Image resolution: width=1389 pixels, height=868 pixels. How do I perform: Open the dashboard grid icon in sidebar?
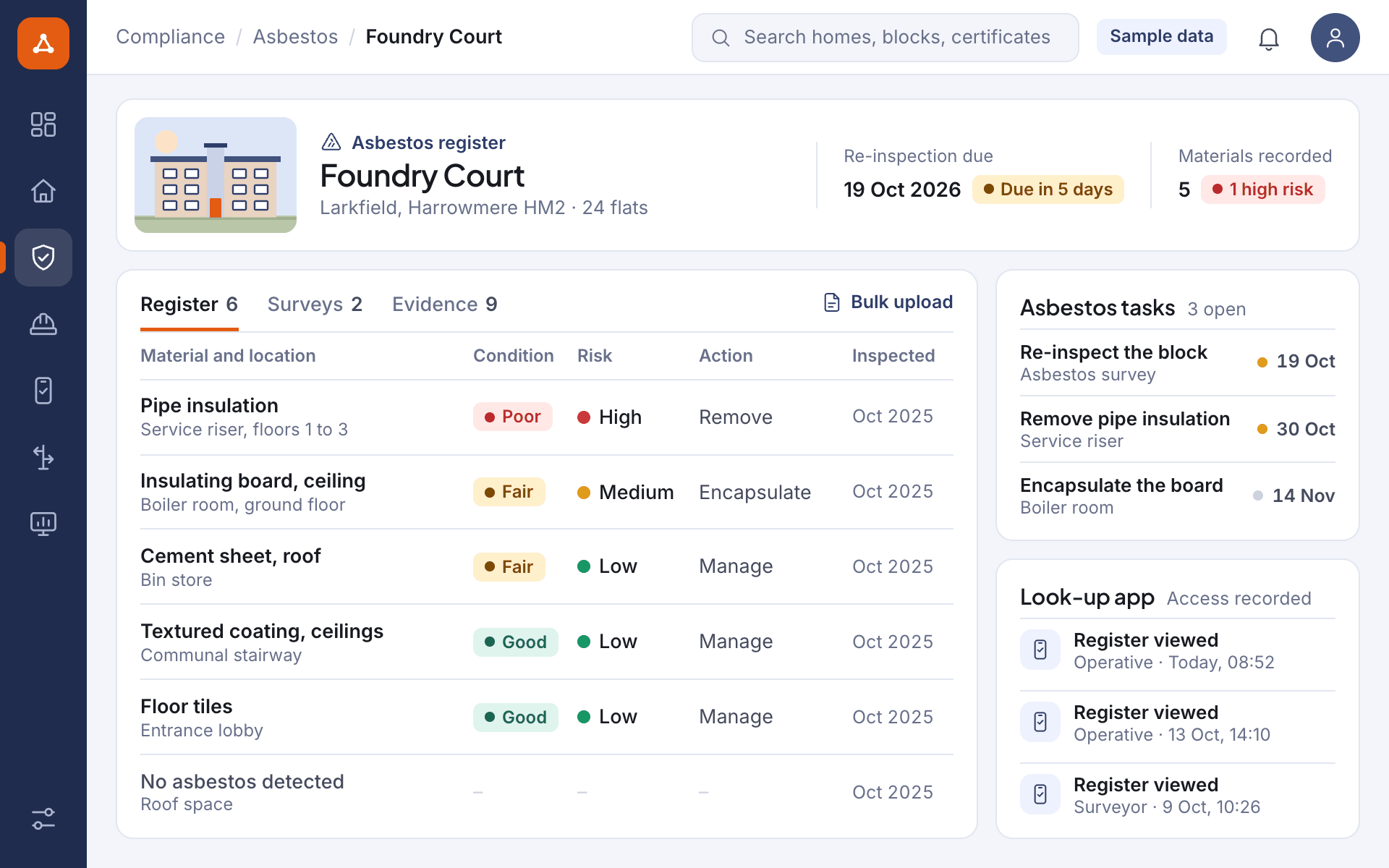pyautogui.click(x=43, y=124)
